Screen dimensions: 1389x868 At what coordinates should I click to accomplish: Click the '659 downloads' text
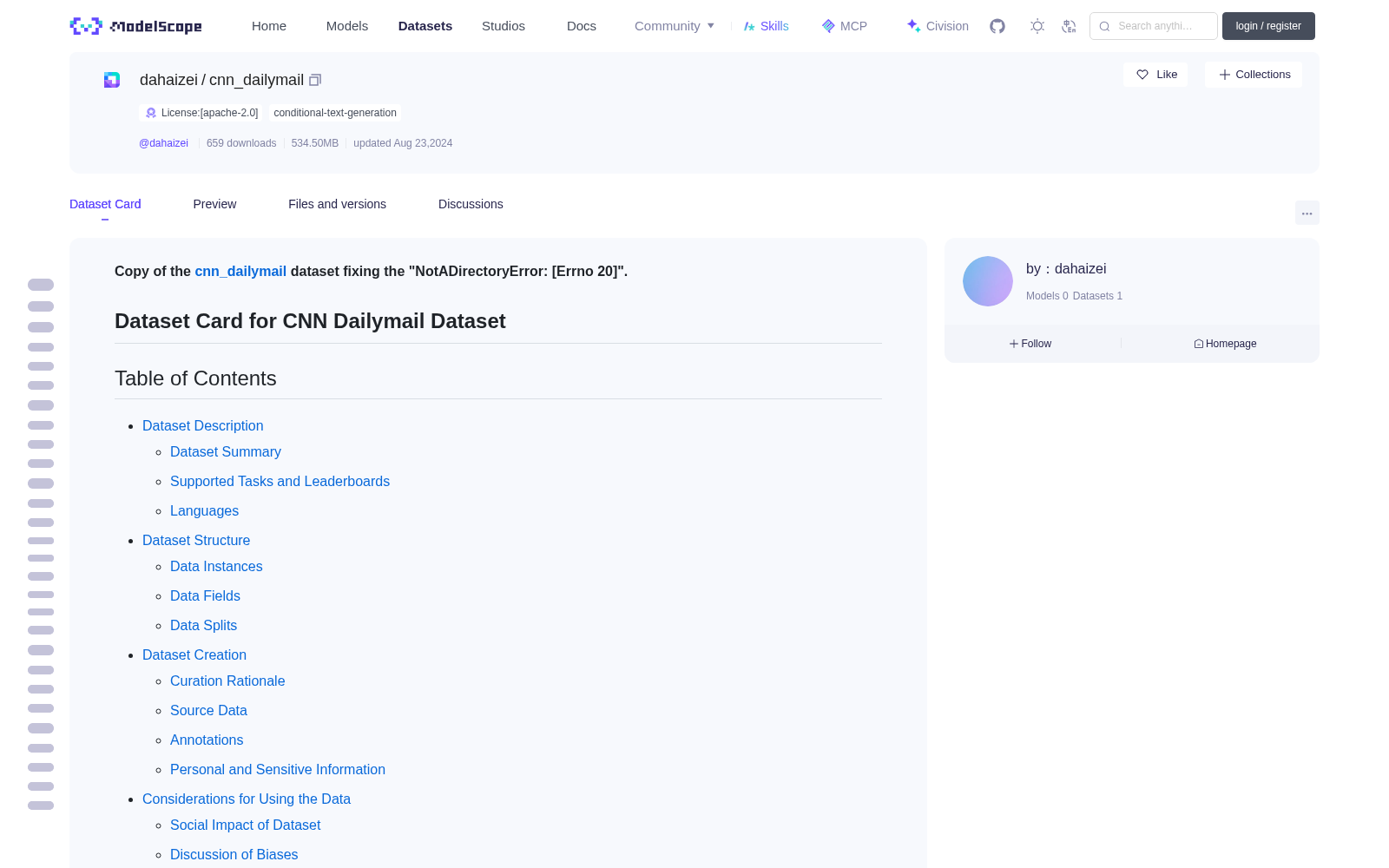241,143
